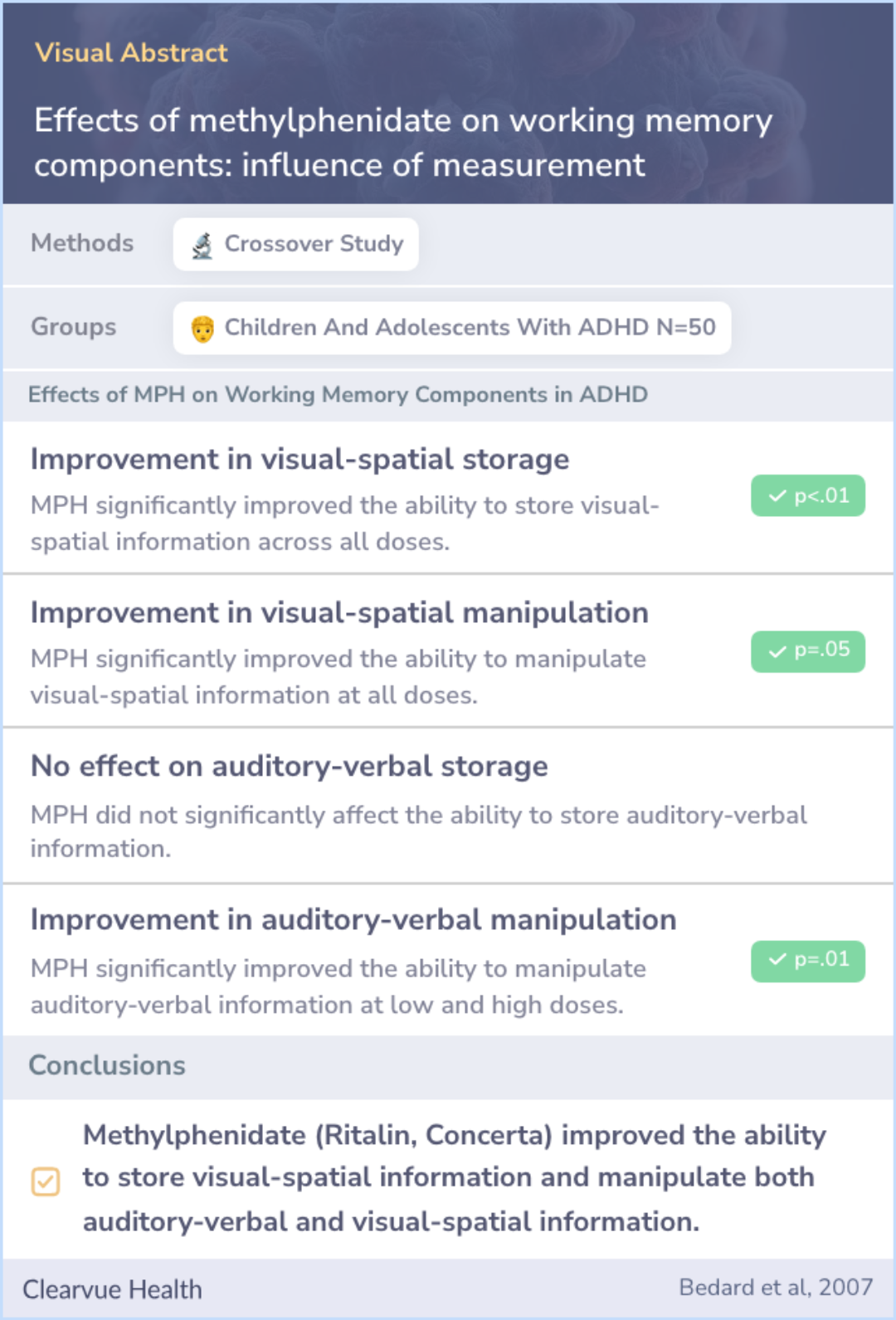Click the Conclusions section header
The image size is (896, 1320).
pos(107,1065)
